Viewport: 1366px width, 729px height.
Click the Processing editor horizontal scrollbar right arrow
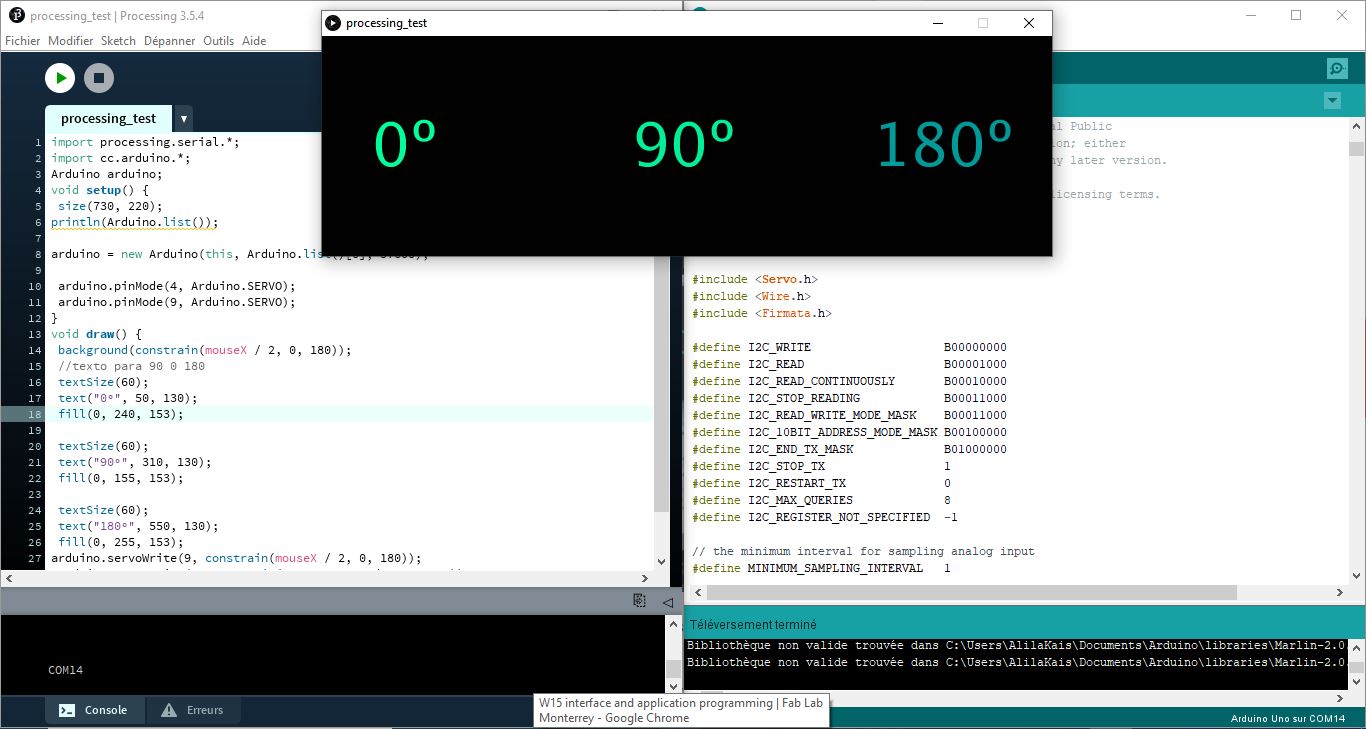pyautogui.click(x=646, y=578)
